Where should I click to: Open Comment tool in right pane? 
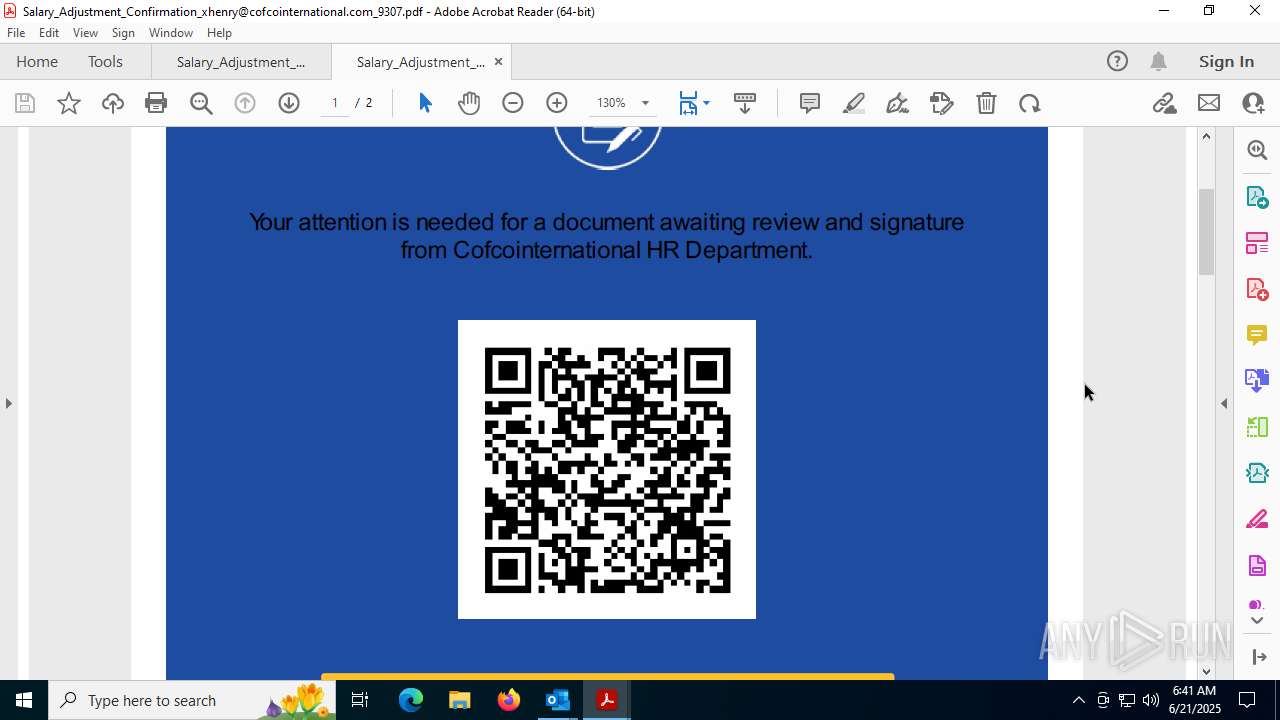pos(1257,335)
